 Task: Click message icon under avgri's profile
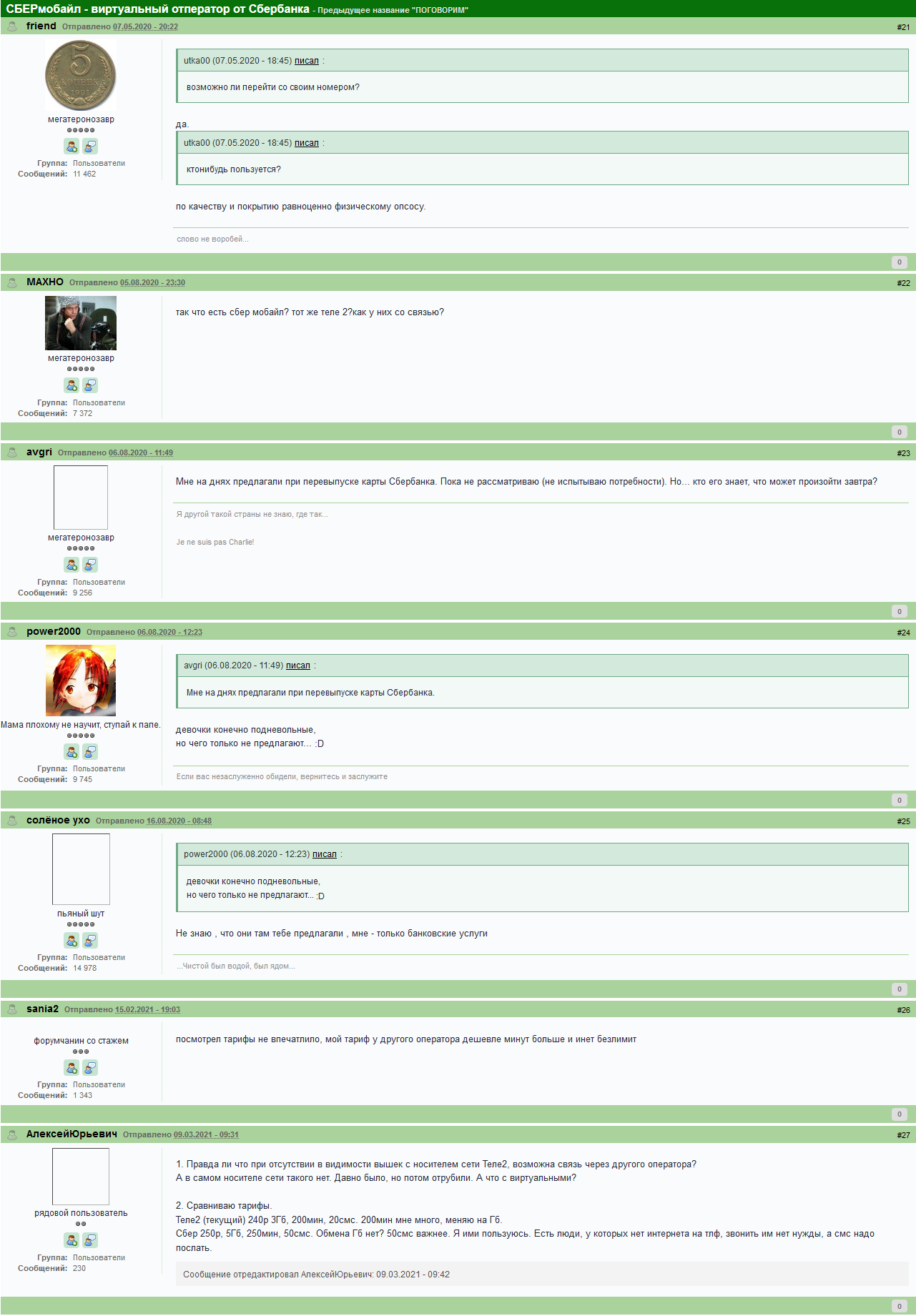coord(90,565)
